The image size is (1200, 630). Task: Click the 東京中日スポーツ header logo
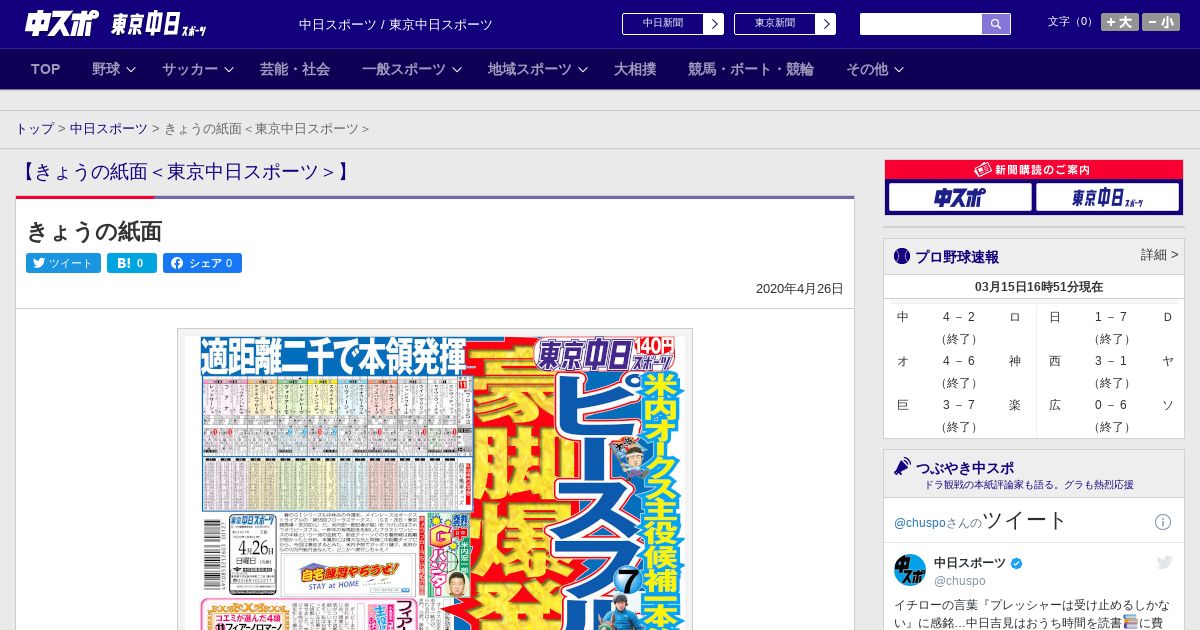(x=158, y=24)
